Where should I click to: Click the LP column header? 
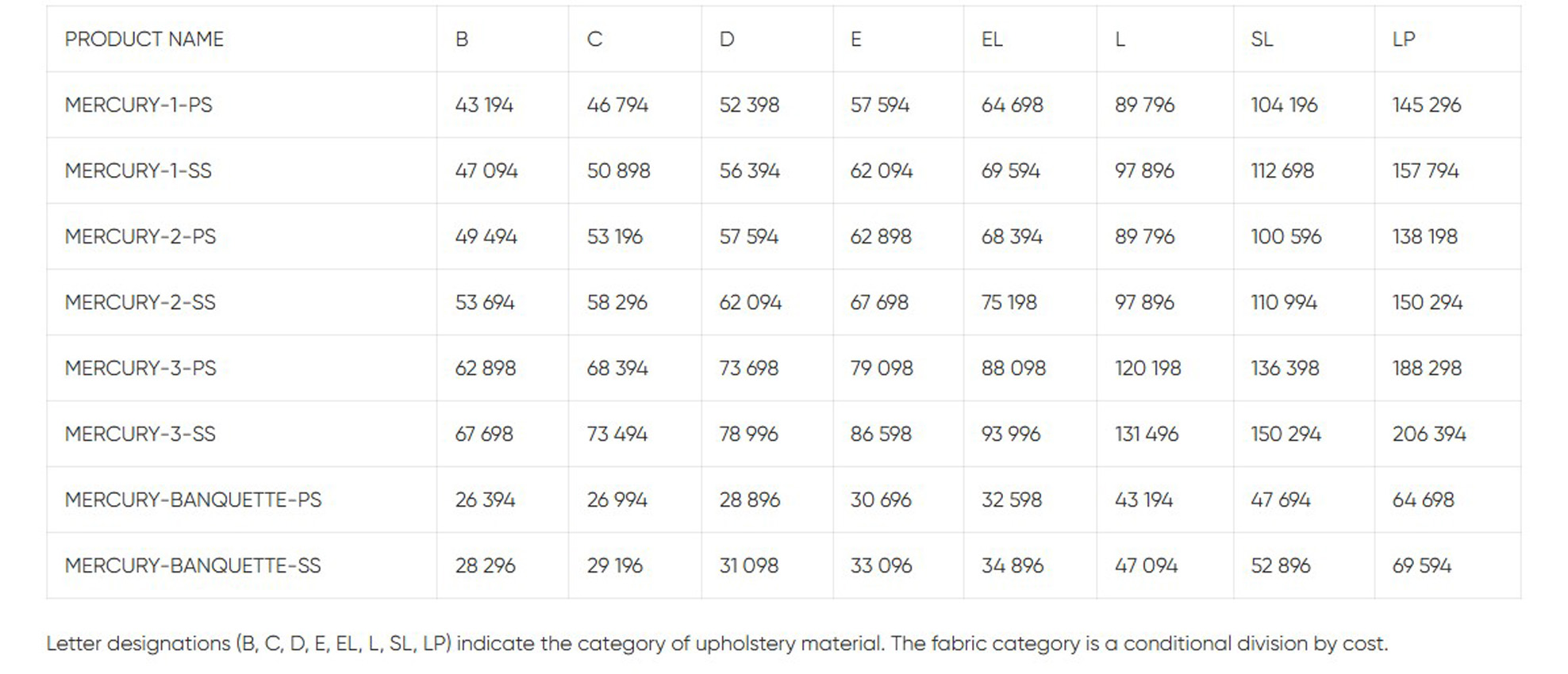pos(1403,39)
